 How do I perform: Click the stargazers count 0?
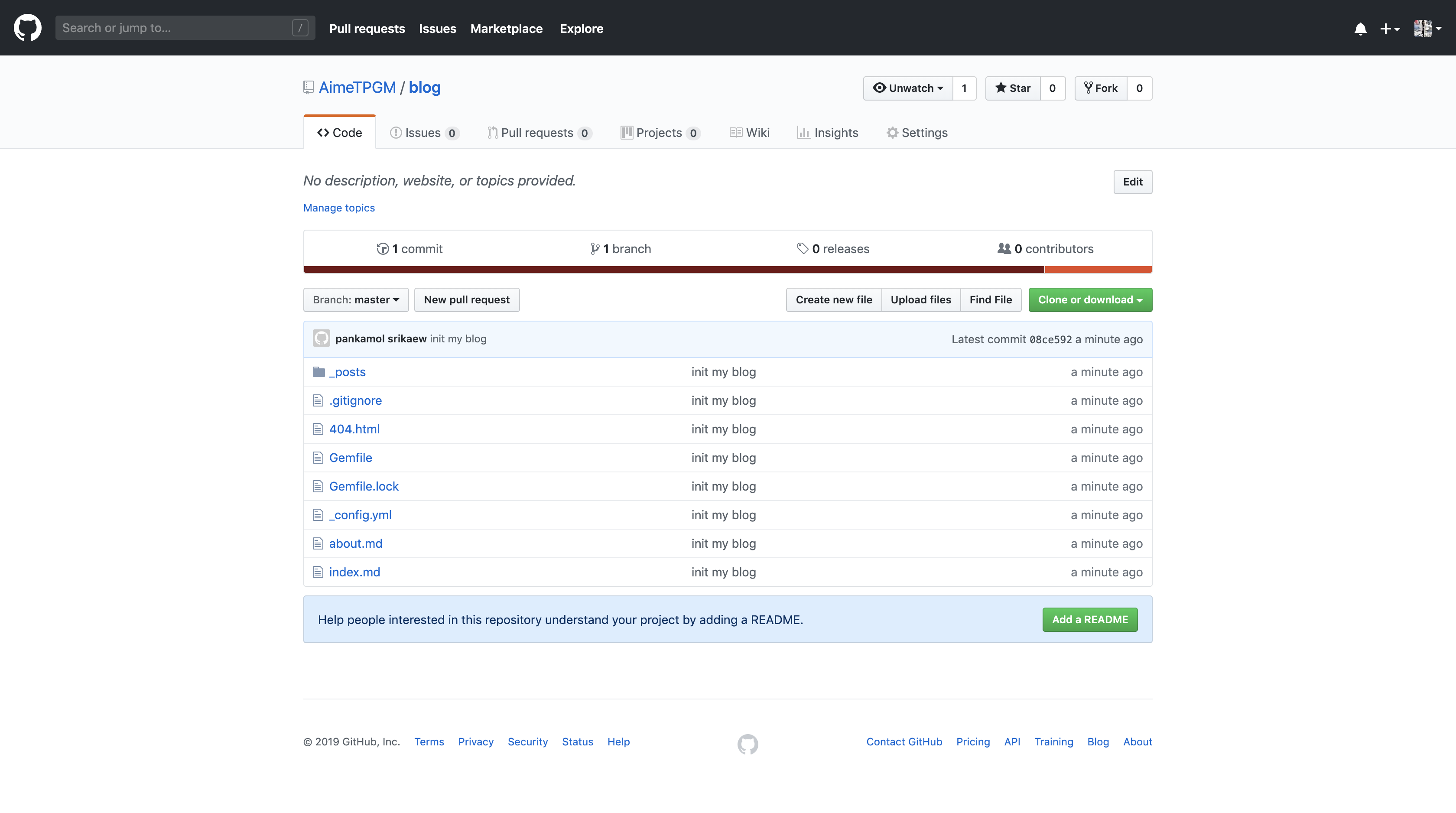1053,88
